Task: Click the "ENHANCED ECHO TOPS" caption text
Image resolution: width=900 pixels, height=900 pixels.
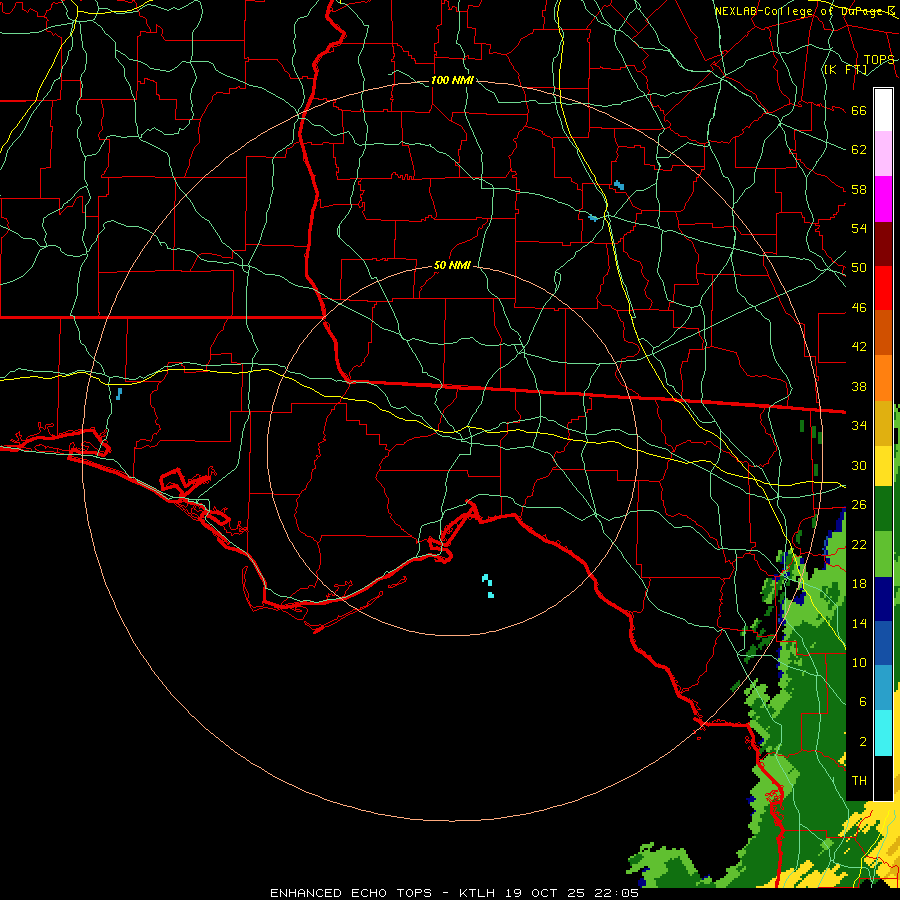Action: pyautogui.click(x=351, y=893)
